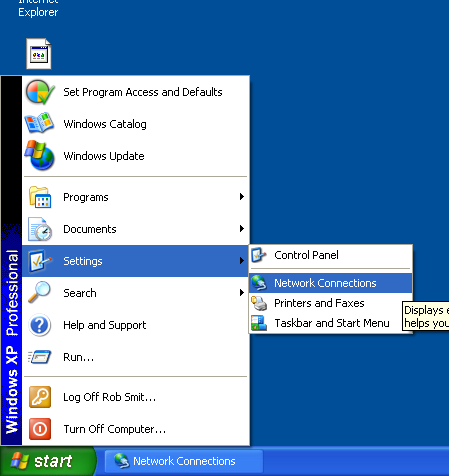449x476 pixels.
Task: Click the Programs folder icon
Action: 40,197
